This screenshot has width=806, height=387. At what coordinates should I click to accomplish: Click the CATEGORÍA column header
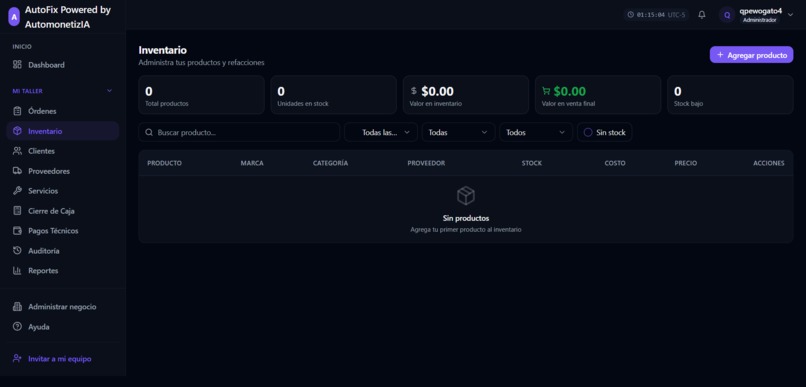coord(331,163)
